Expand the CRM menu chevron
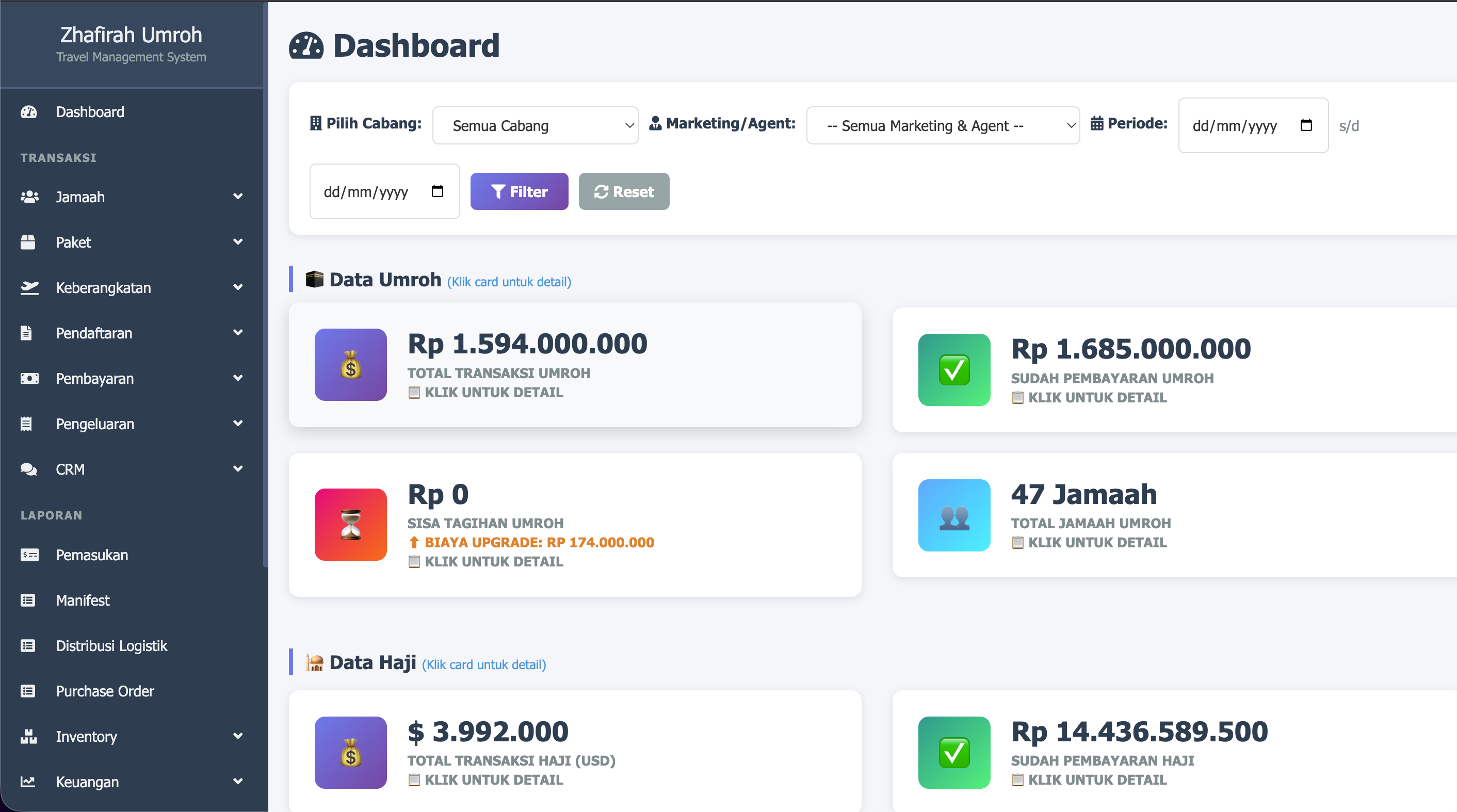The image size is (1457, 812). pos(238,469)
